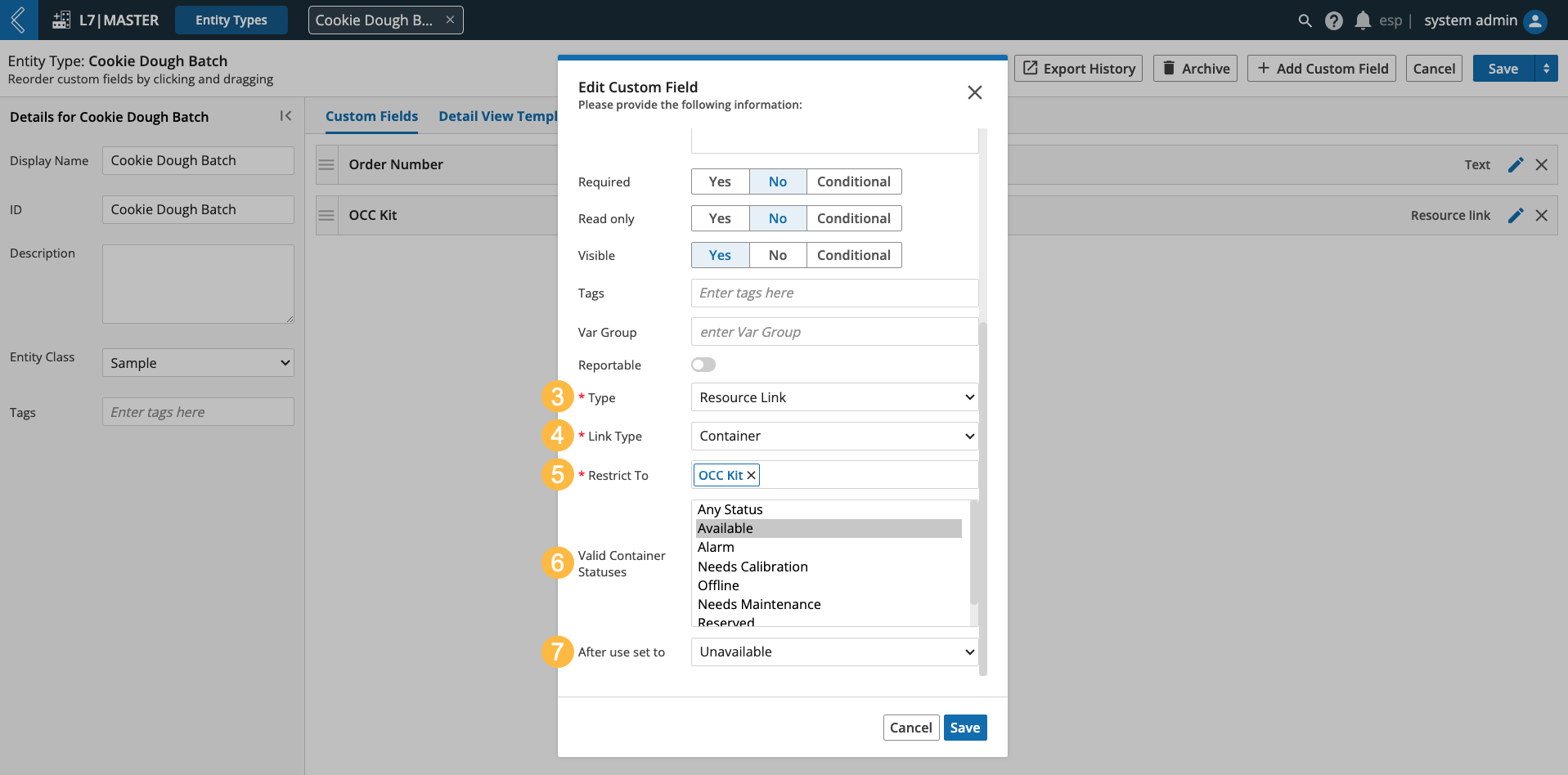This screenshot has height=775, width=1568.
Task: Set Required to No
Action: click(x=778, y=181)
